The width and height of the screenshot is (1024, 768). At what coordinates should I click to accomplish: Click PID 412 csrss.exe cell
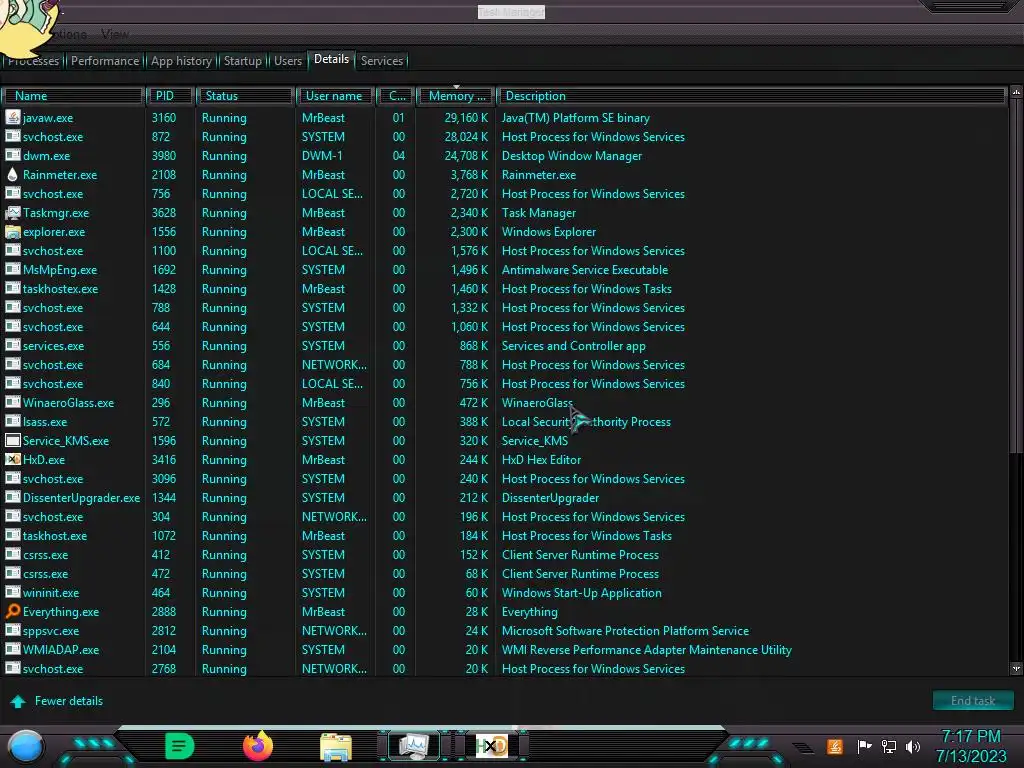pos(161,555)
